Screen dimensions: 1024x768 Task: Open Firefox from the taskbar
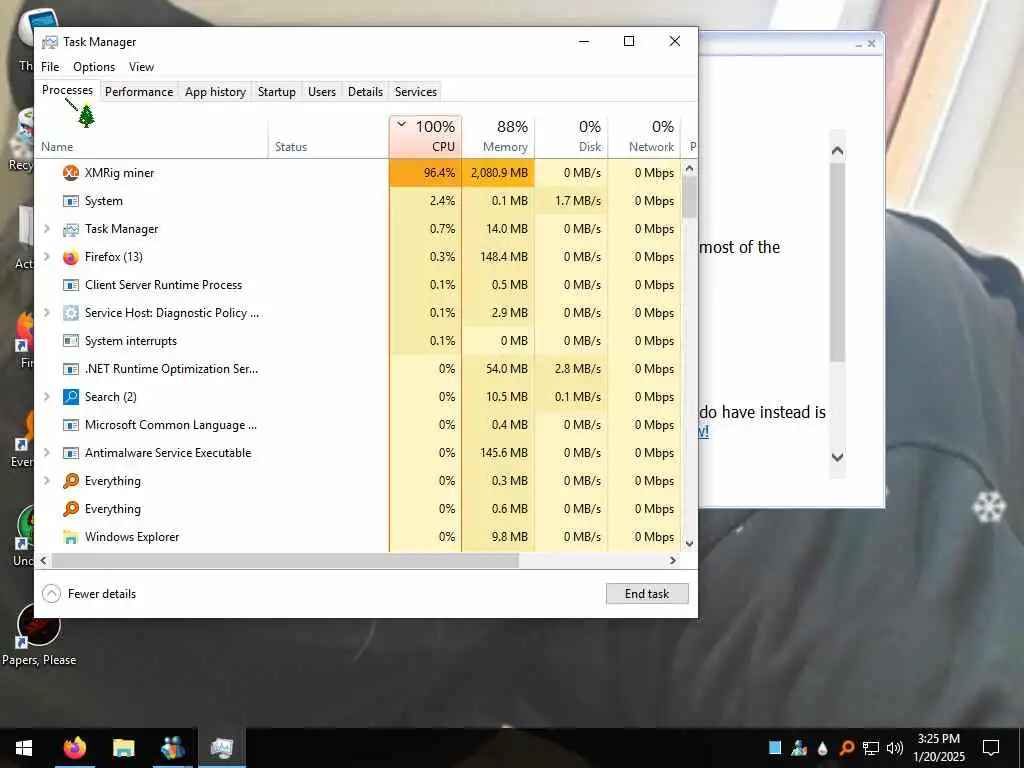point(74,748)
